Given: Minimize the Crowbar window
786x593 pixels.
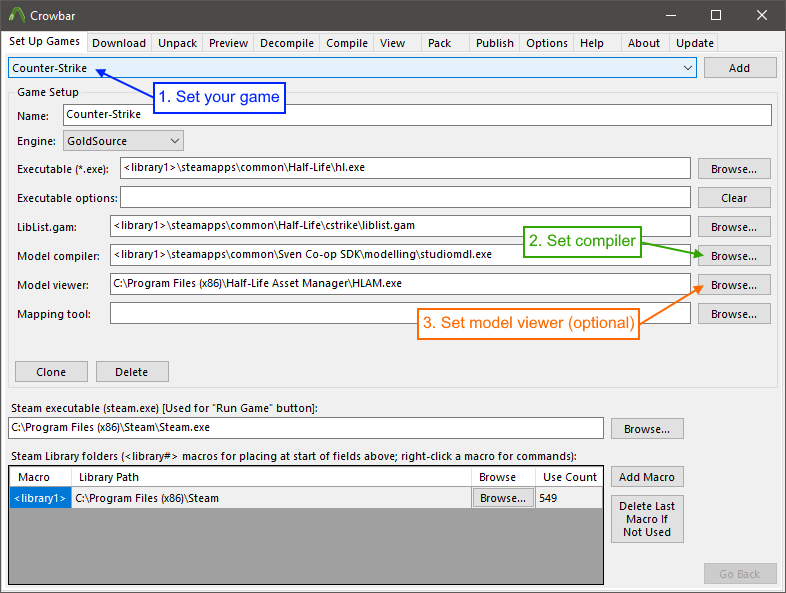Looking at the screenshot, I should (671, 16).
